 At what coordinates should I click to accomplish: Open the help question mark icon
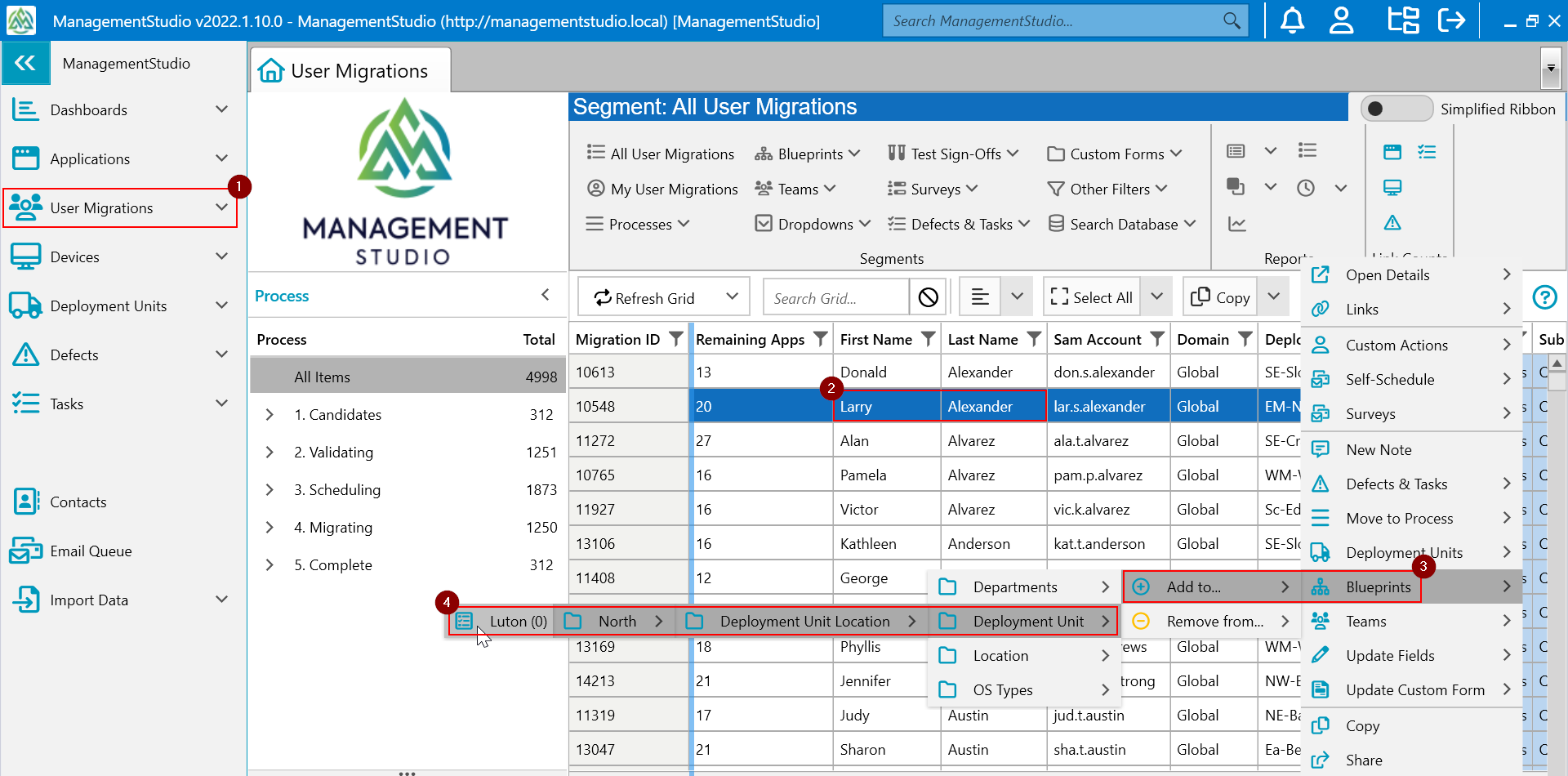(1544, 297)
